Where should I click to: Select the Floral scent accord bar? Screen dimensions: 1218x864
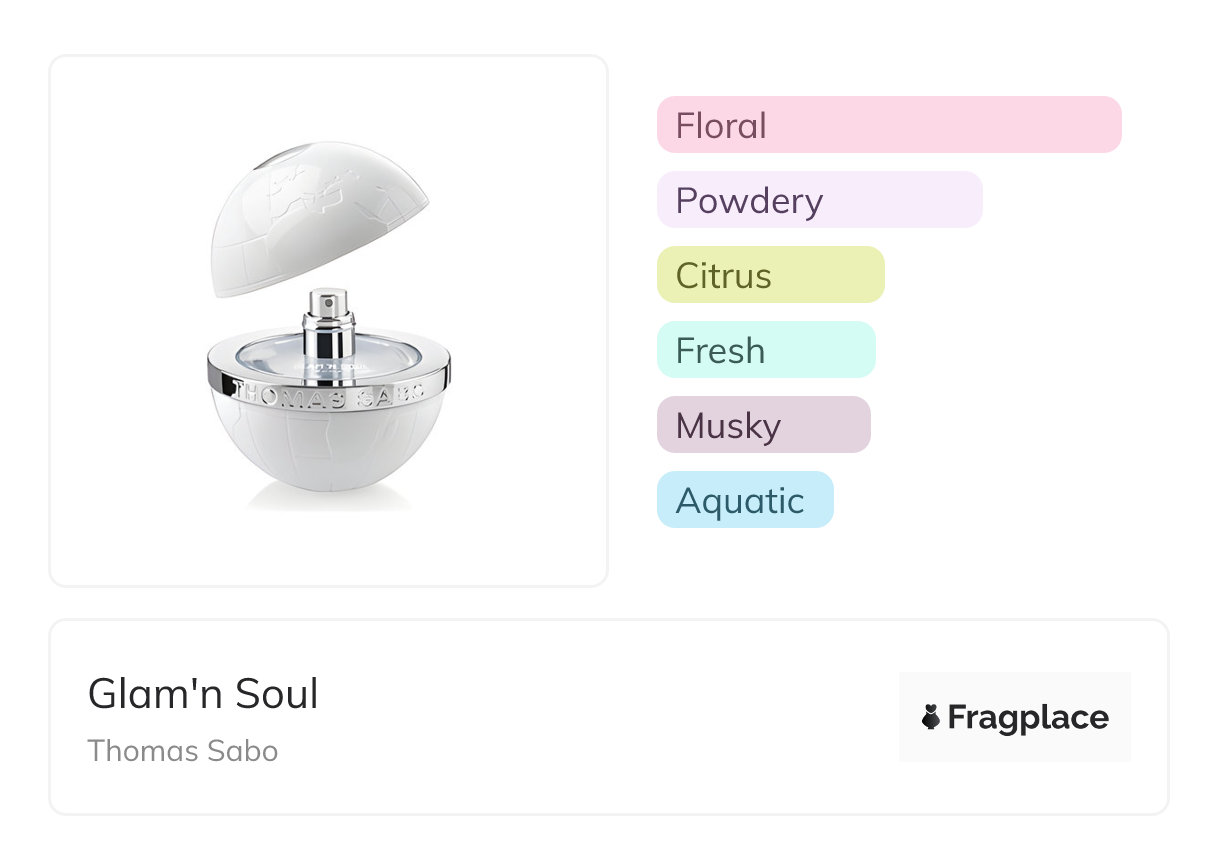(x=888, y=125)
